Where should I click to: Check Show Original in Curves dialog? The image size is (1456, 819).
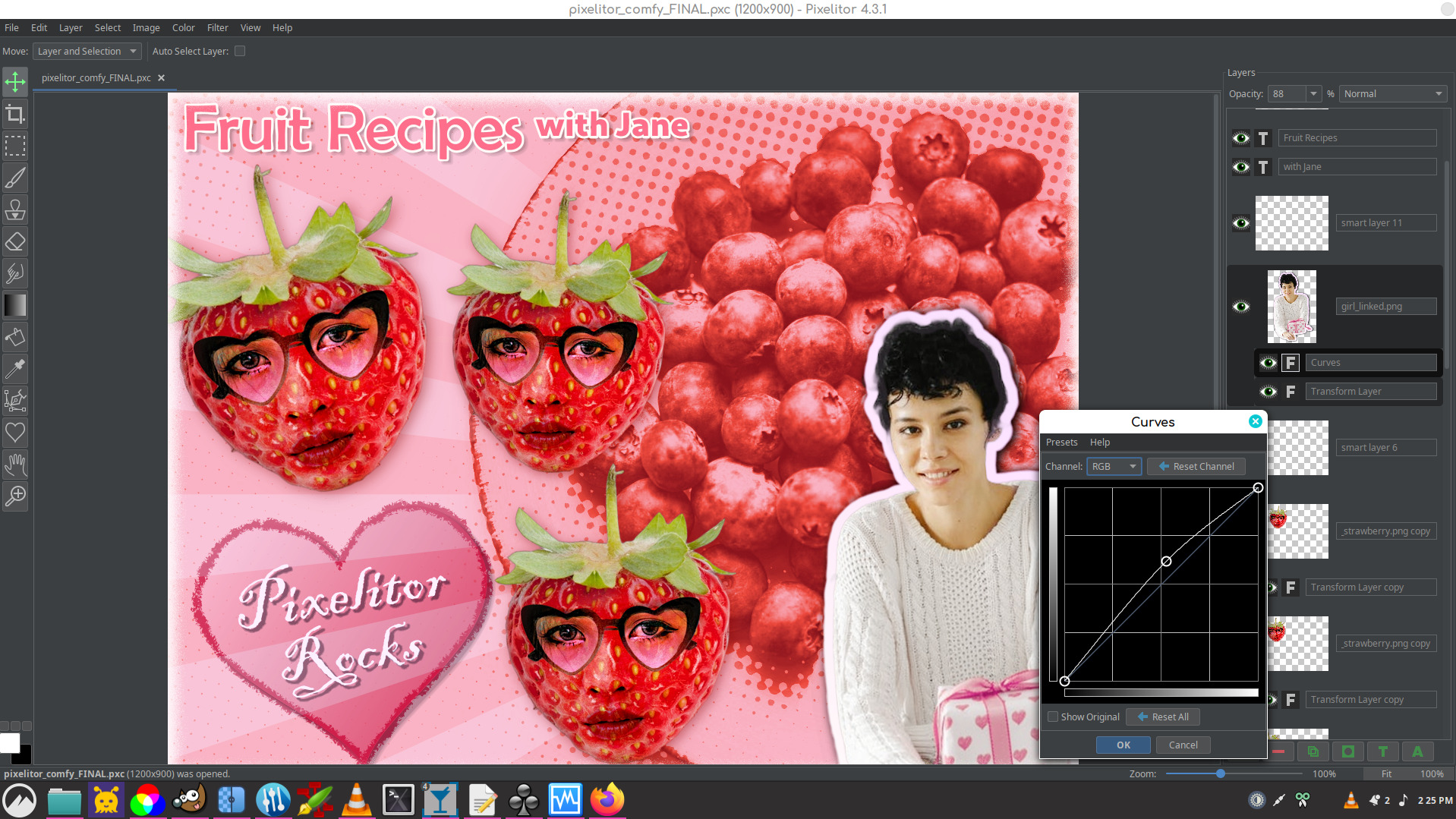pos(1053,717)
